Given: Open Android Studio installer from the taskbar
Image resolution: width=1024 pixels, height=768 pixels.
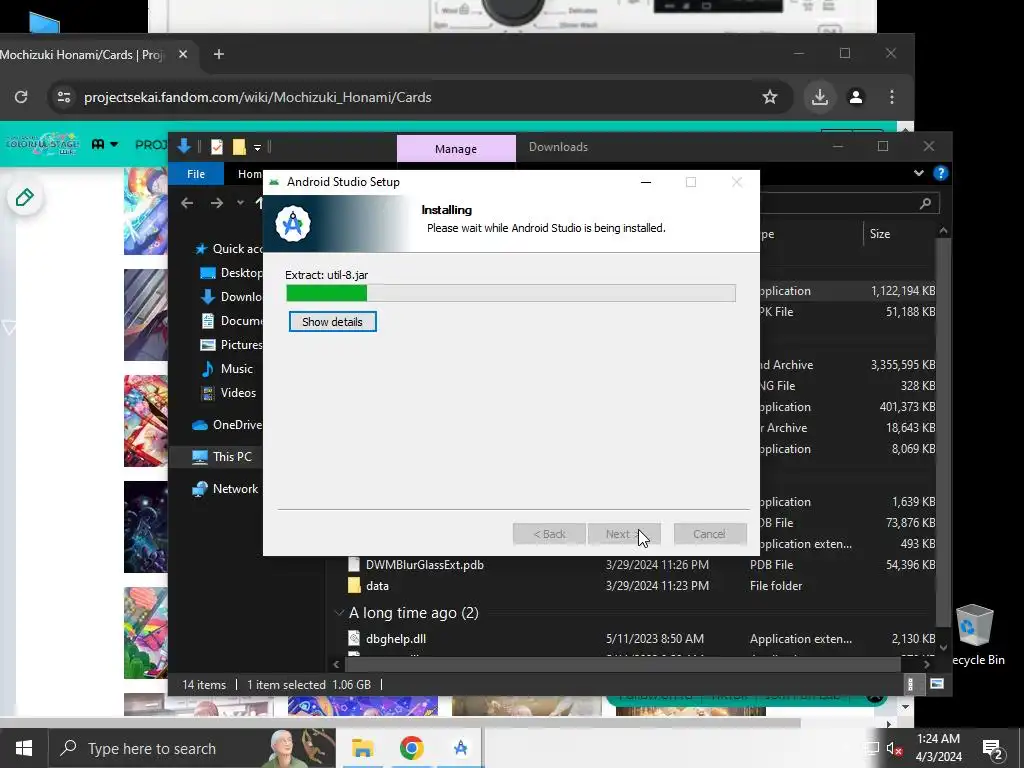Looking at the screenshot, I should tap(460, 748).
